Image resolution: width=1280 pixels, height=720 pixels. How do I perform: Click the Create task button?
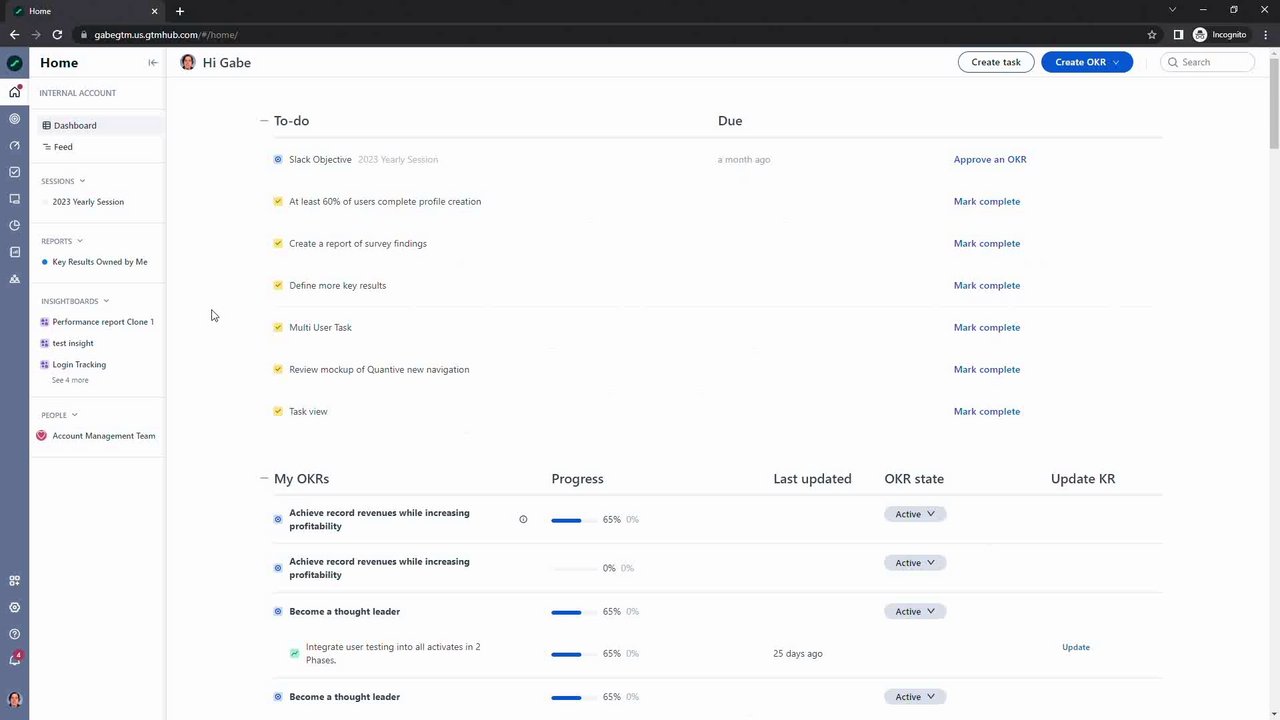996,62
